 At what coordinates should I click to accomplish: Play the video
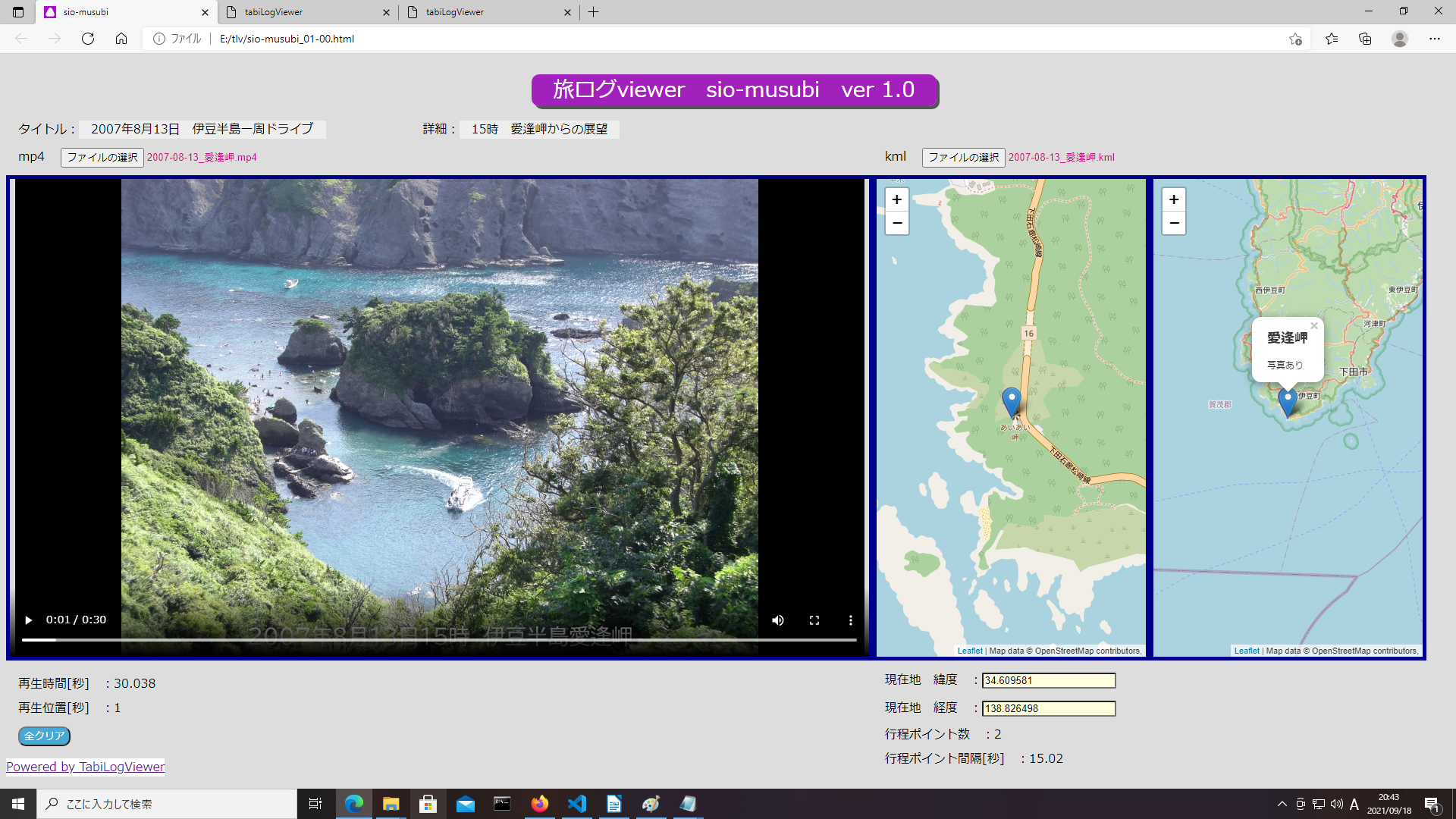tap(29, 620)
